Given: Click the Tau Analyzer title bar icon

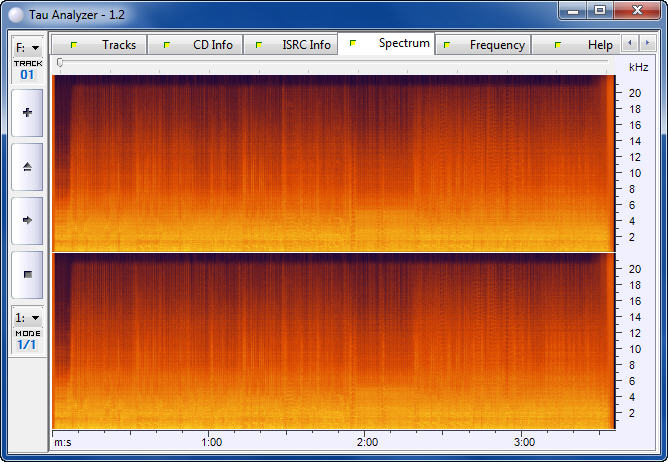Looking at the screenshot, I should tap(16, 13).
